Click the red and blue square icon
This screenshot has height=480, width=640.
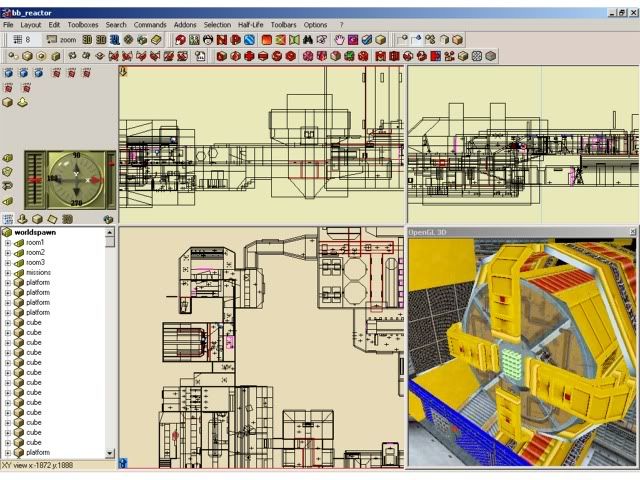pyautogui.click(x=436, y=56)
